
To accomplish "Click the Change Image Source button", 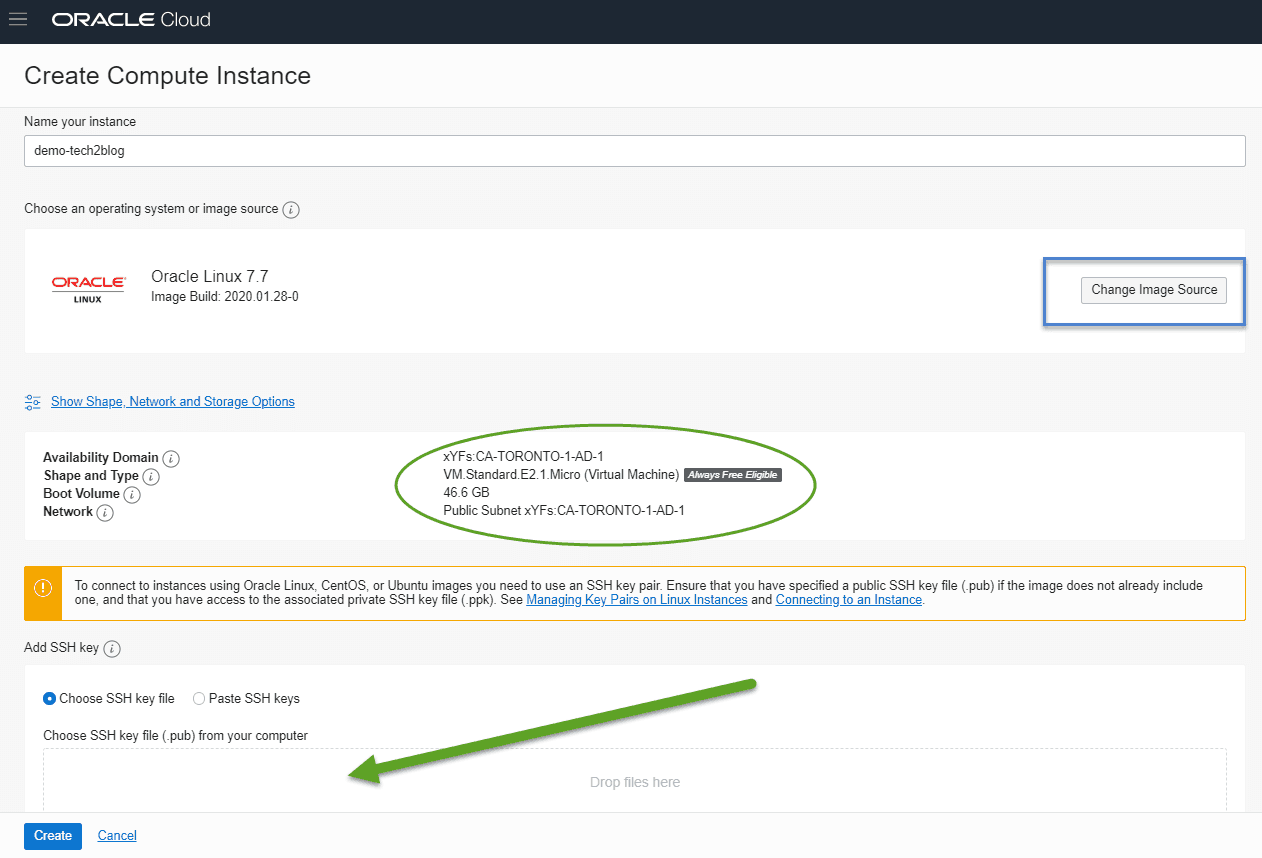I will [x=1154, y=290].
